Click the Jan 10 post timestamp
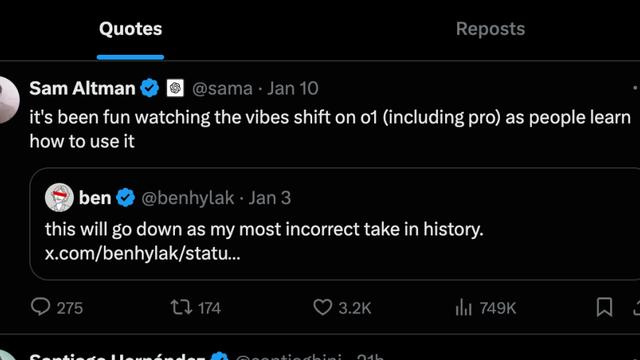Viewport: 640px width, 360px height. click(x=293, y=89)
